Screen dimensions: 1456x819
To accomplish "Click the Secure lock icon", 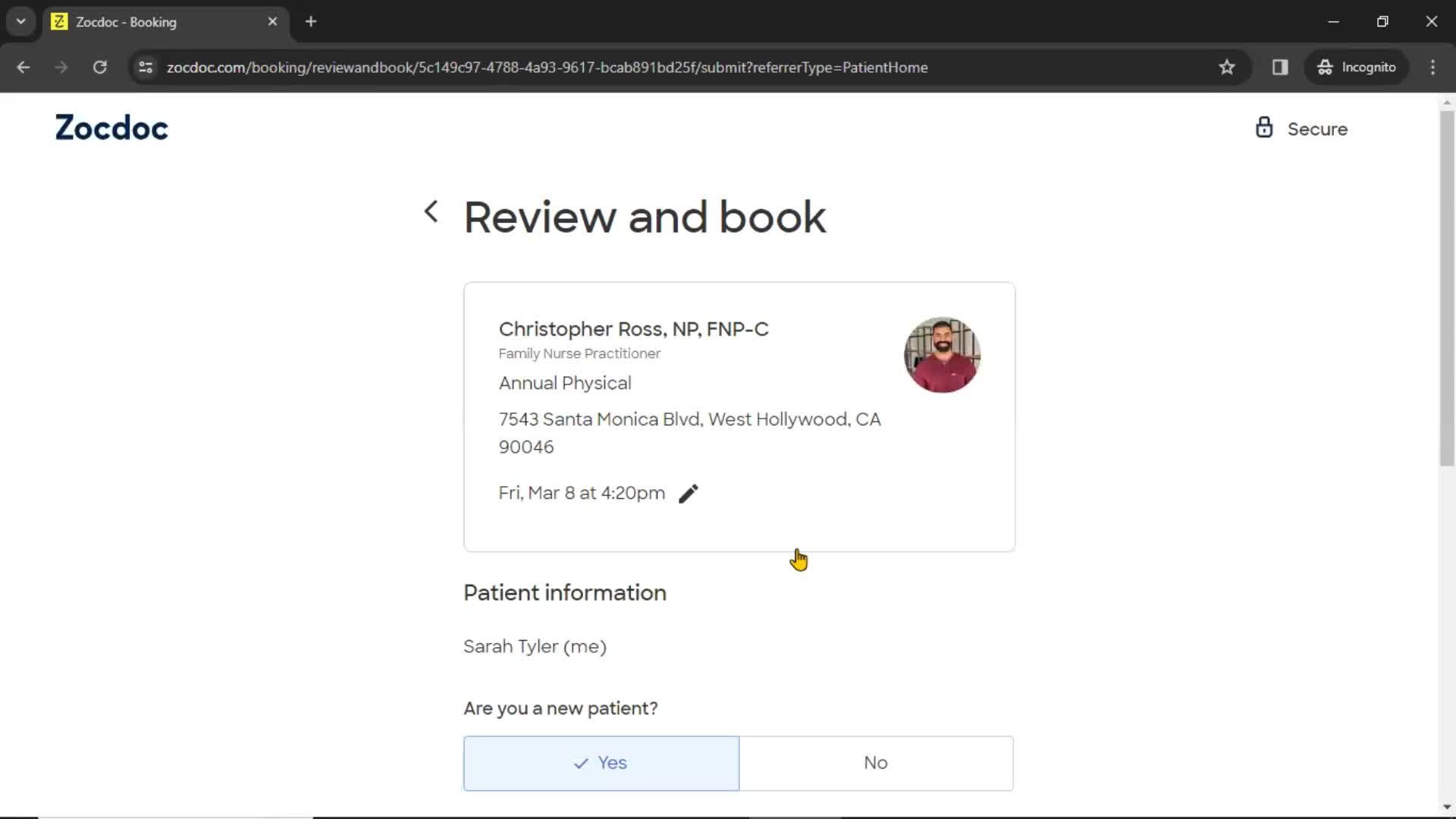I will pyautogui.click(x=1263, y=127).
